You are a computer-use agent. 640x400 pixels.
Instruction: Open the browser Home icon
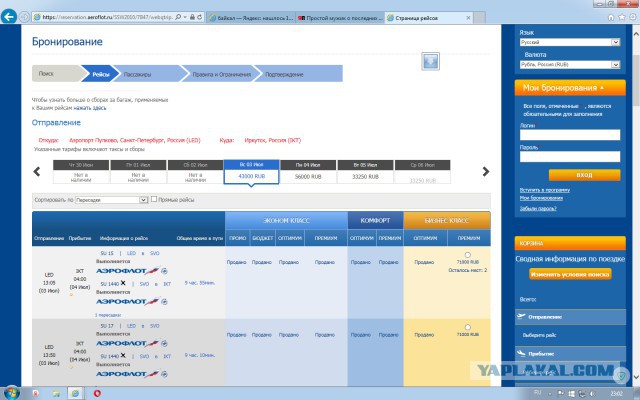[x=611, y=17]
